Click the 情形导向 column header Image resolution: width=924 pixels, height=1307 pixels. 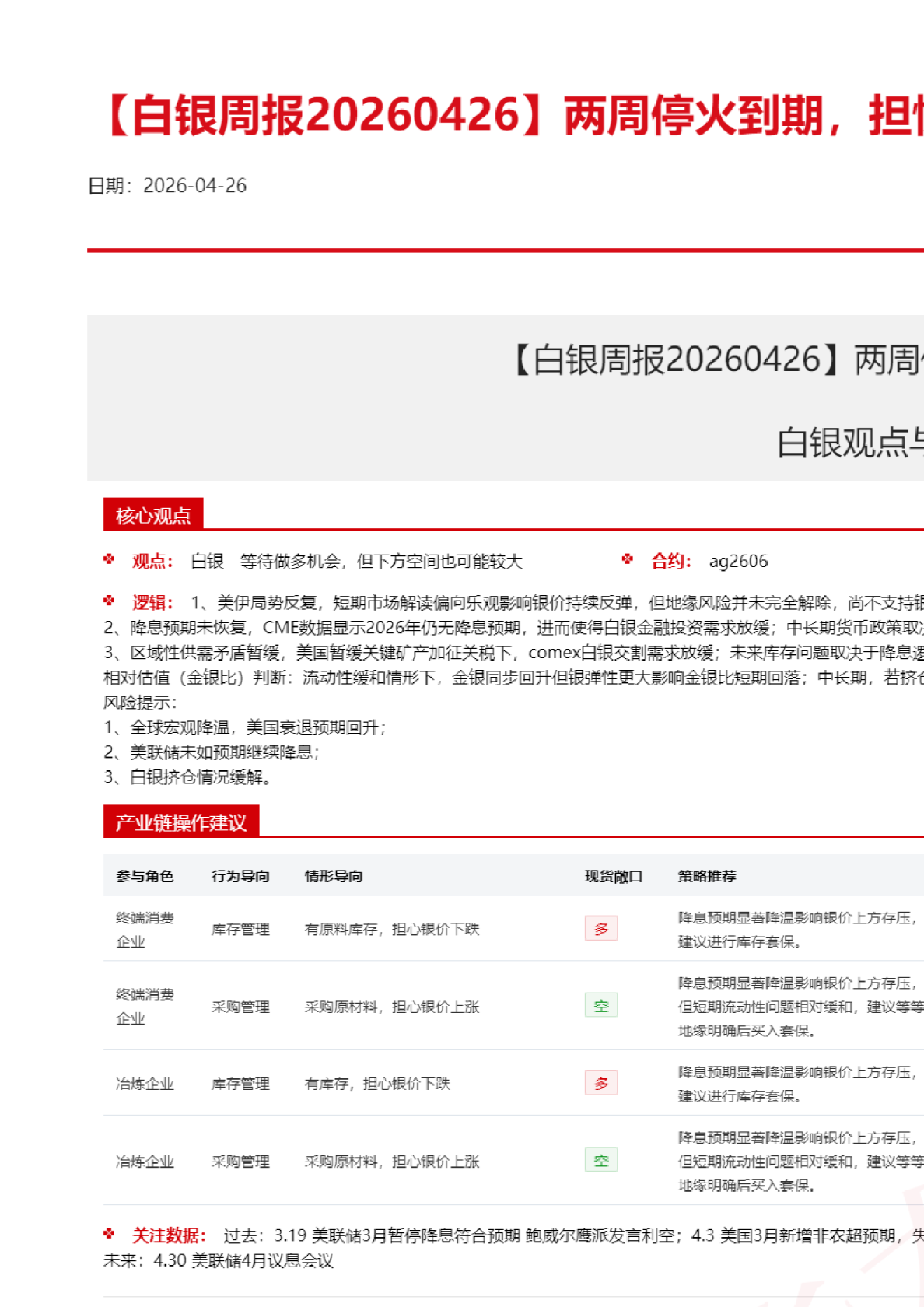(x=334, y=876)
